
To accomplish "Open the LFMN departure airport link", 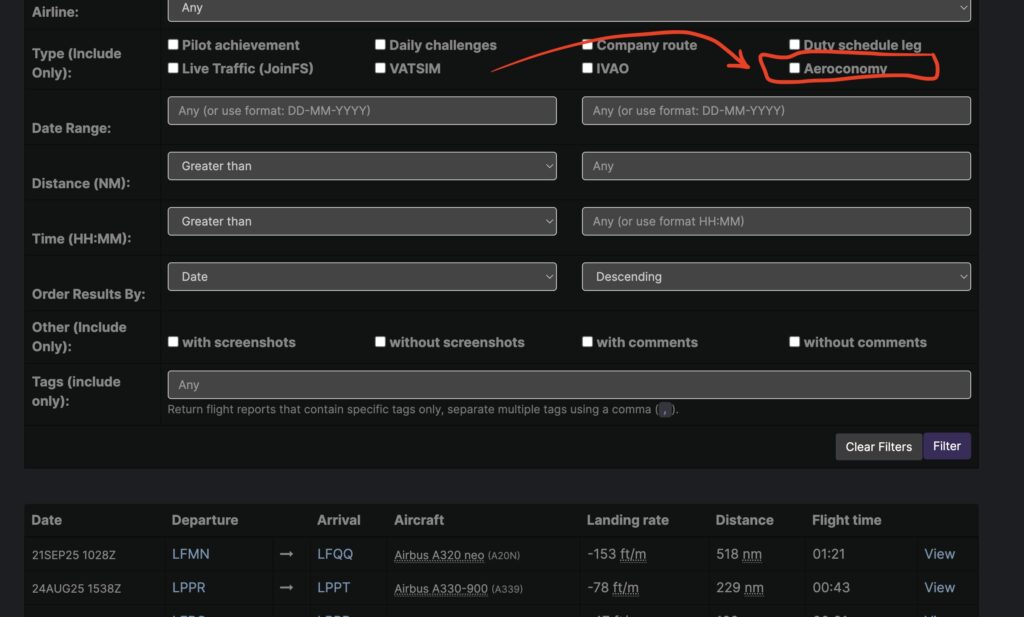I will [x=191, y=554].
